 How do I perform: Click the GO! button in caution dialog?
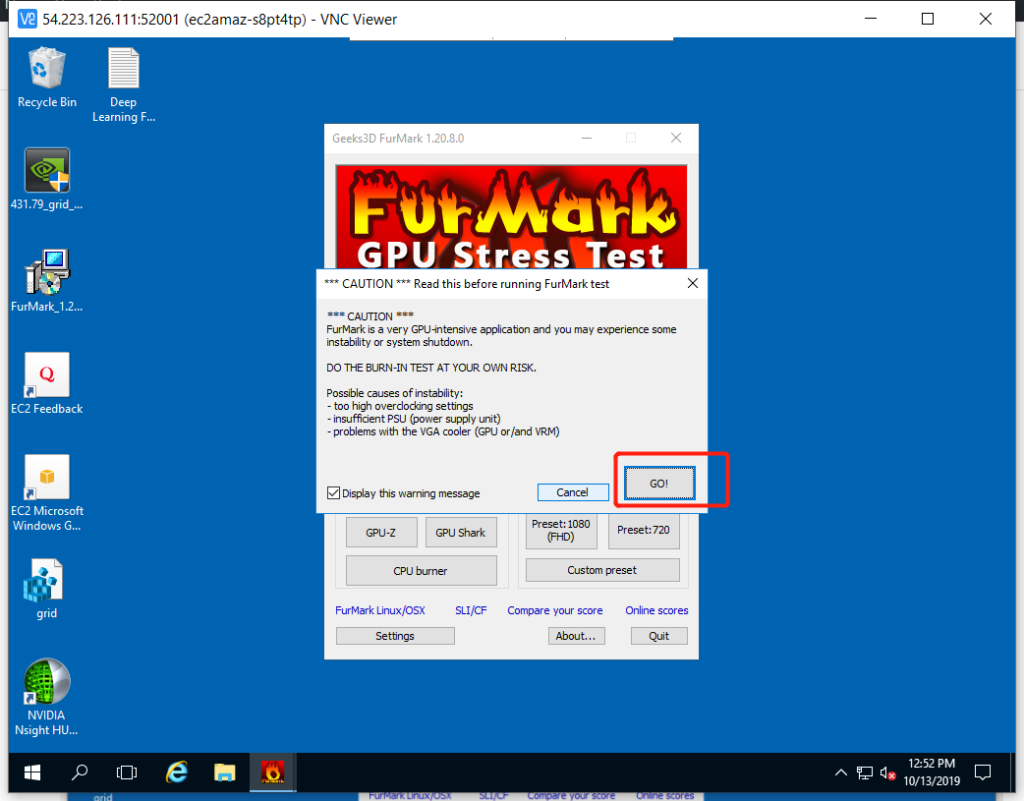658,483
